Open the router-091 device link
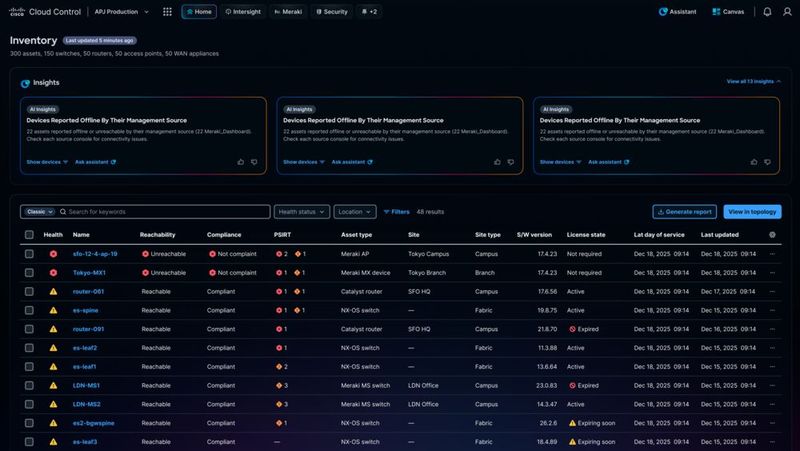800x451 pixels. [88, 329]
